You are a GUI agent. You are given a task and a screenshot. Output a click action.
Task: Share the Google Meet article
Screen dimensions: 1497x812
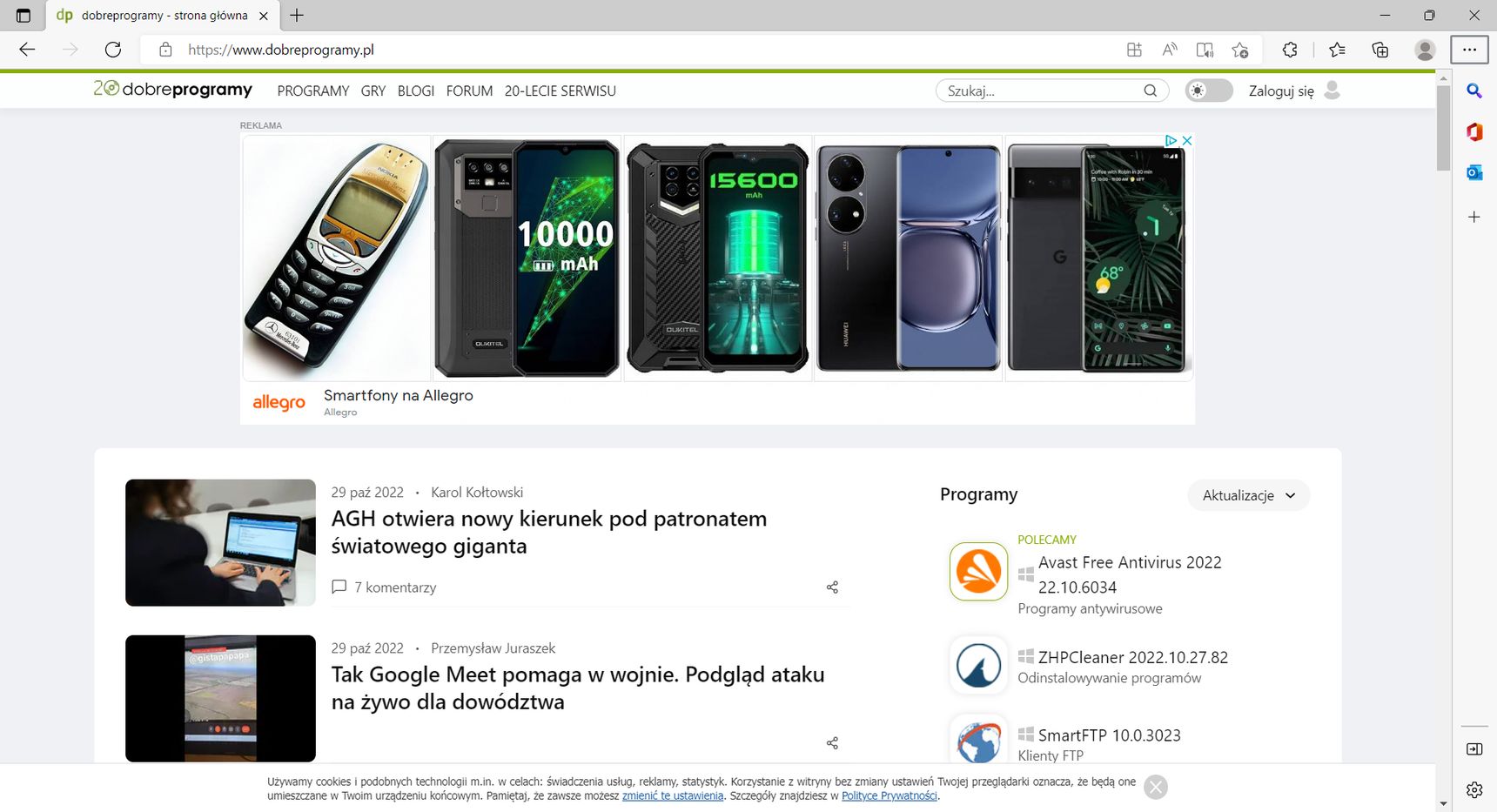point(832,743)
